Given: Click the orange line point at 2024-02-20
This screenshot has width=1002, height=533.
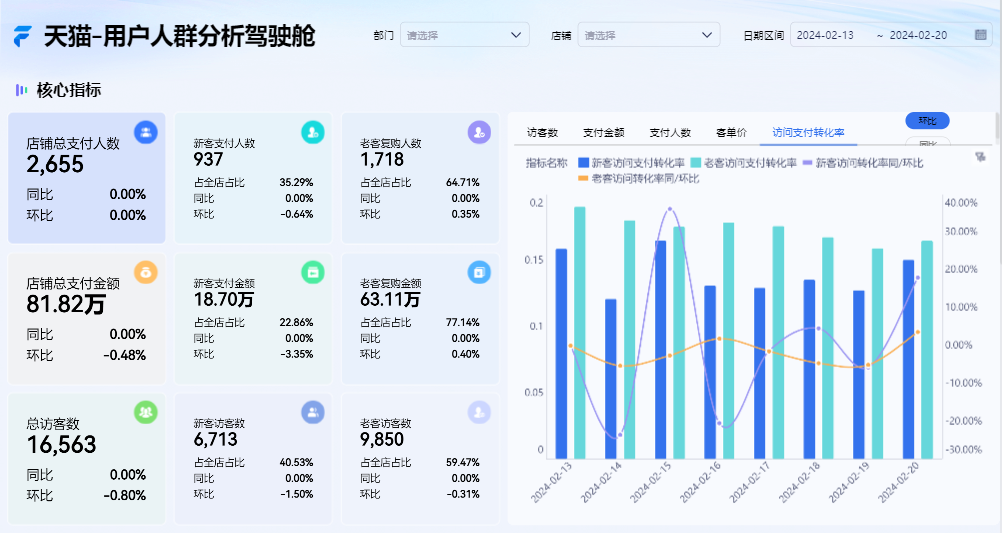Looking at the screenshot, I should click(x=918, y=332).
